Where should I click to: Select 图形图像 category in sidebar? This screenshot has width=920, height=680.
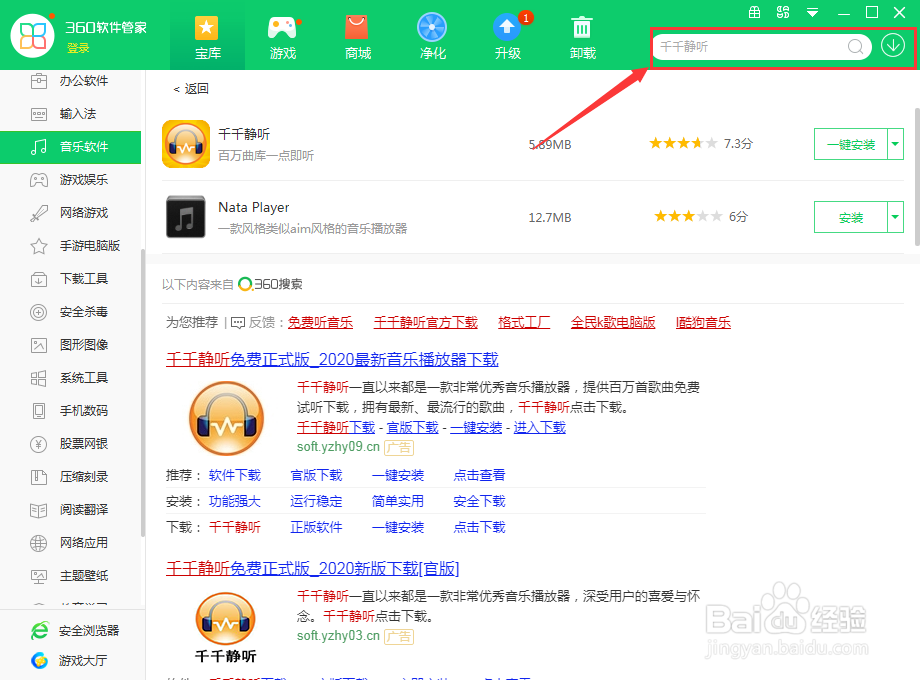tap(70, 344)
